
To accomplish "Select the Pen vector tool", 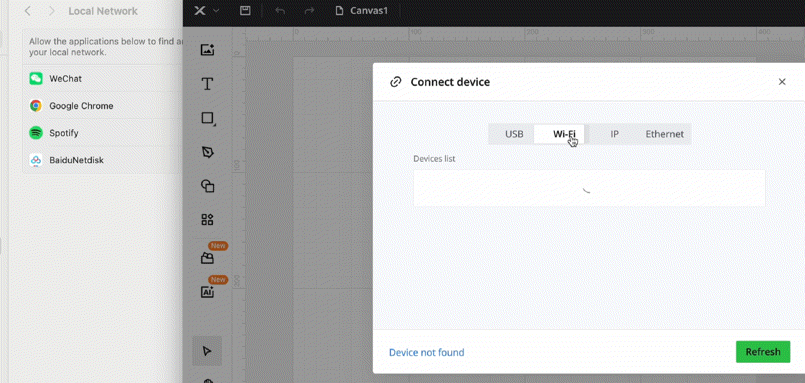I will 207,152.
